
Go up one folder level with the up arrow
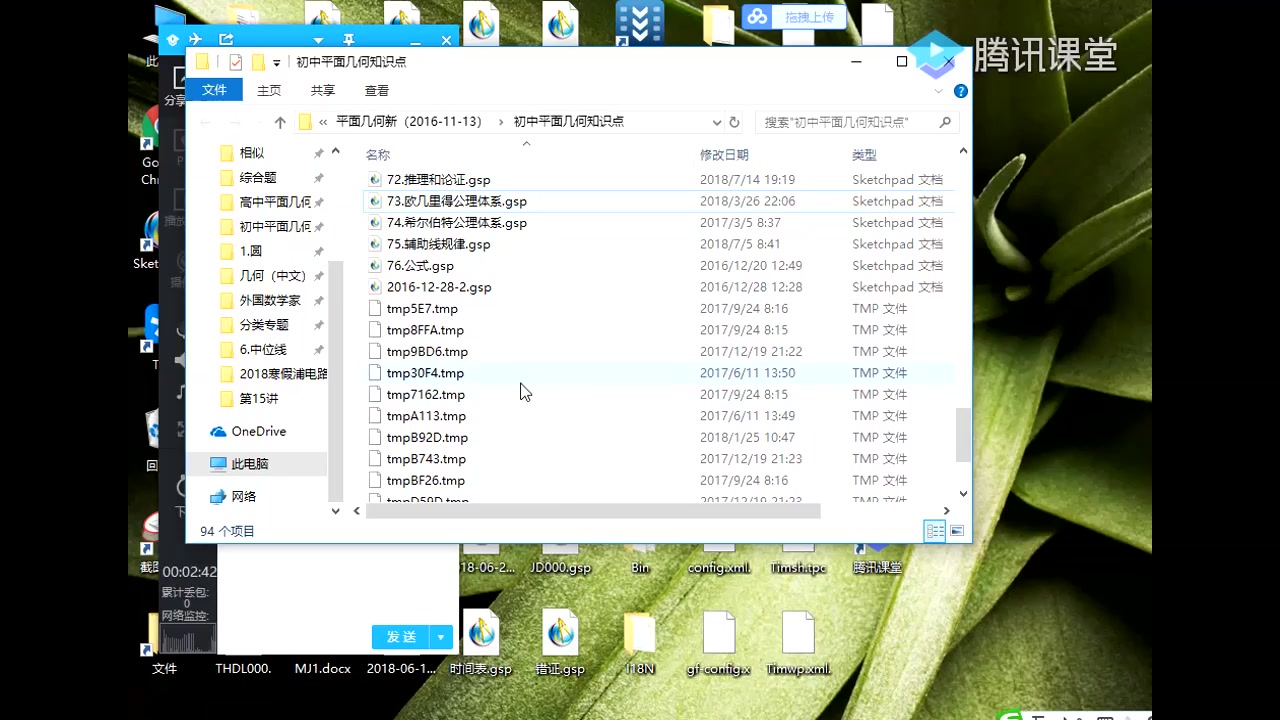click(280, 122)
